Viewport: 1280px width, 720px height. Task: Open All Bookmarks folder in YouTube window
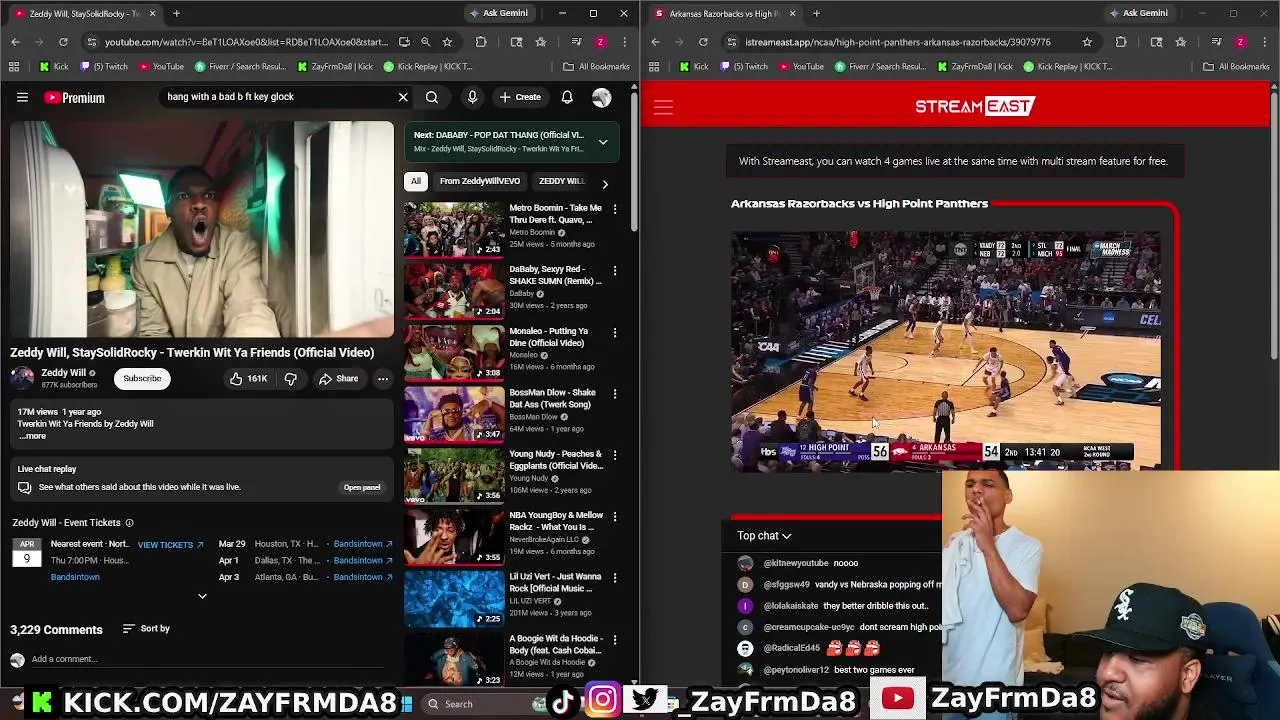pyautogui.click(x=596, y=67)
